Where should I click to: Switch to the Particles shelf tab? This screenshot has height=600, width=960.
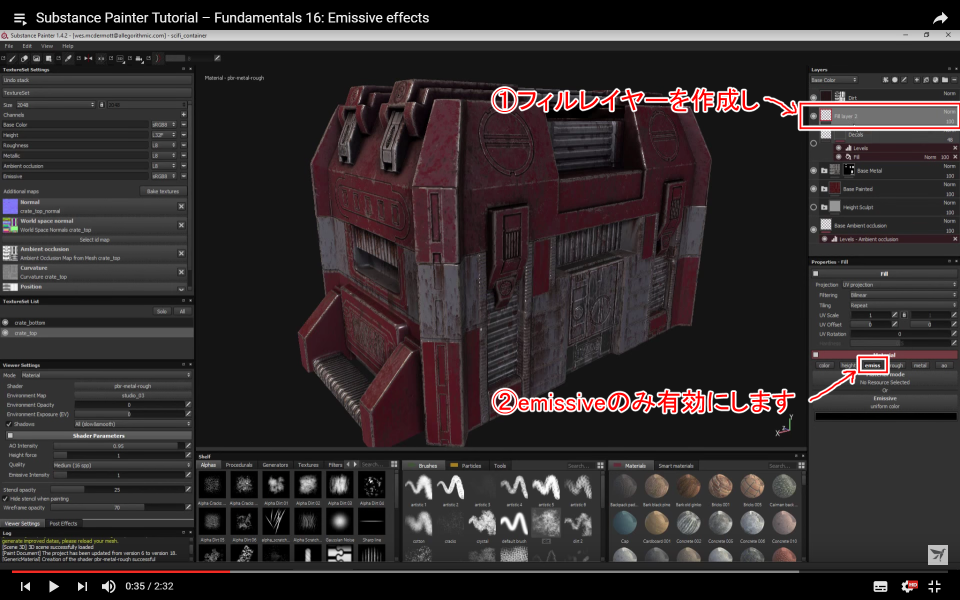(x=467, y=465)
